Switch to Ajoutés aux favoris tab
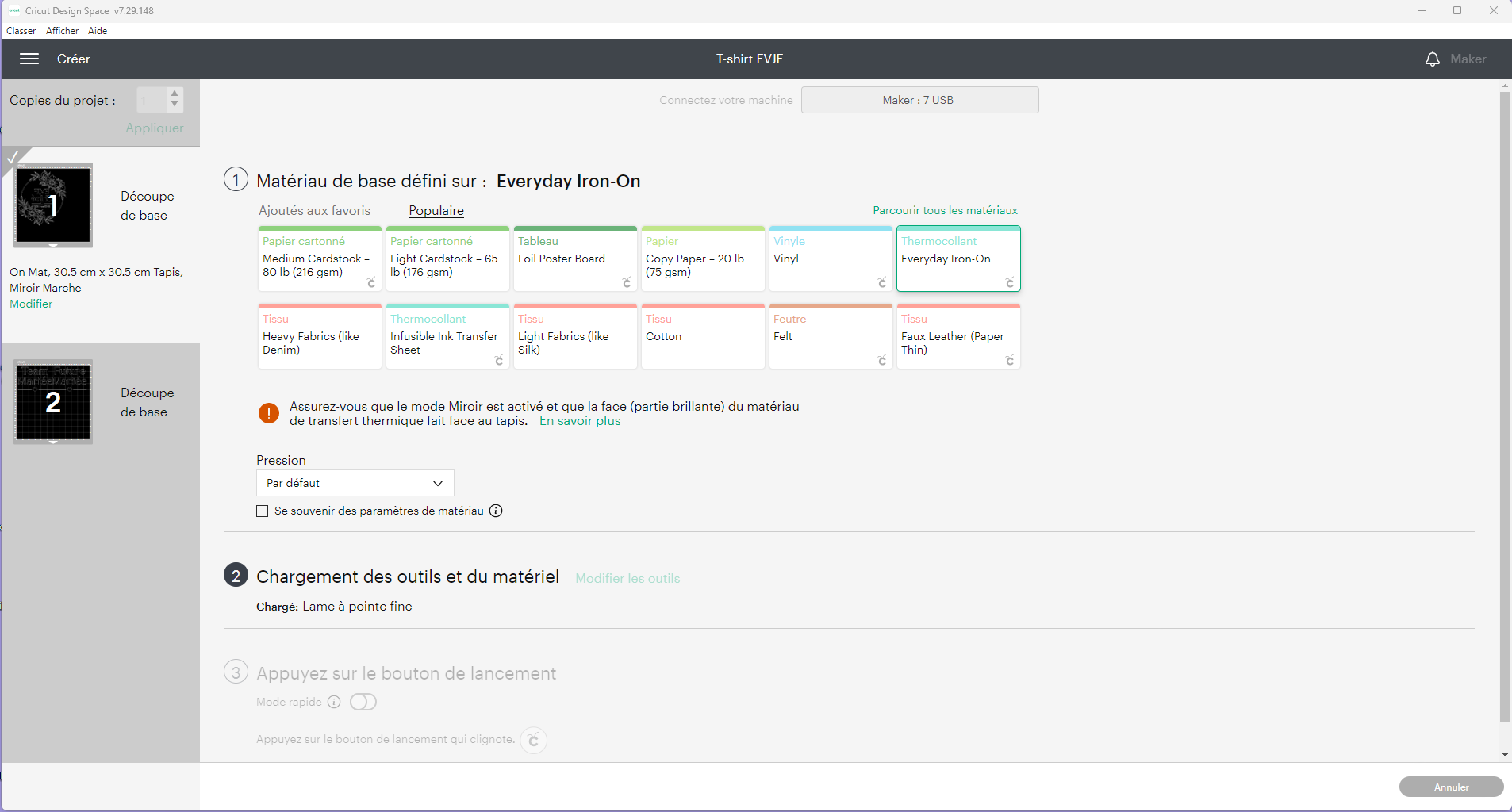Viewport: 1512px width, 812px height. pos(314,210)
